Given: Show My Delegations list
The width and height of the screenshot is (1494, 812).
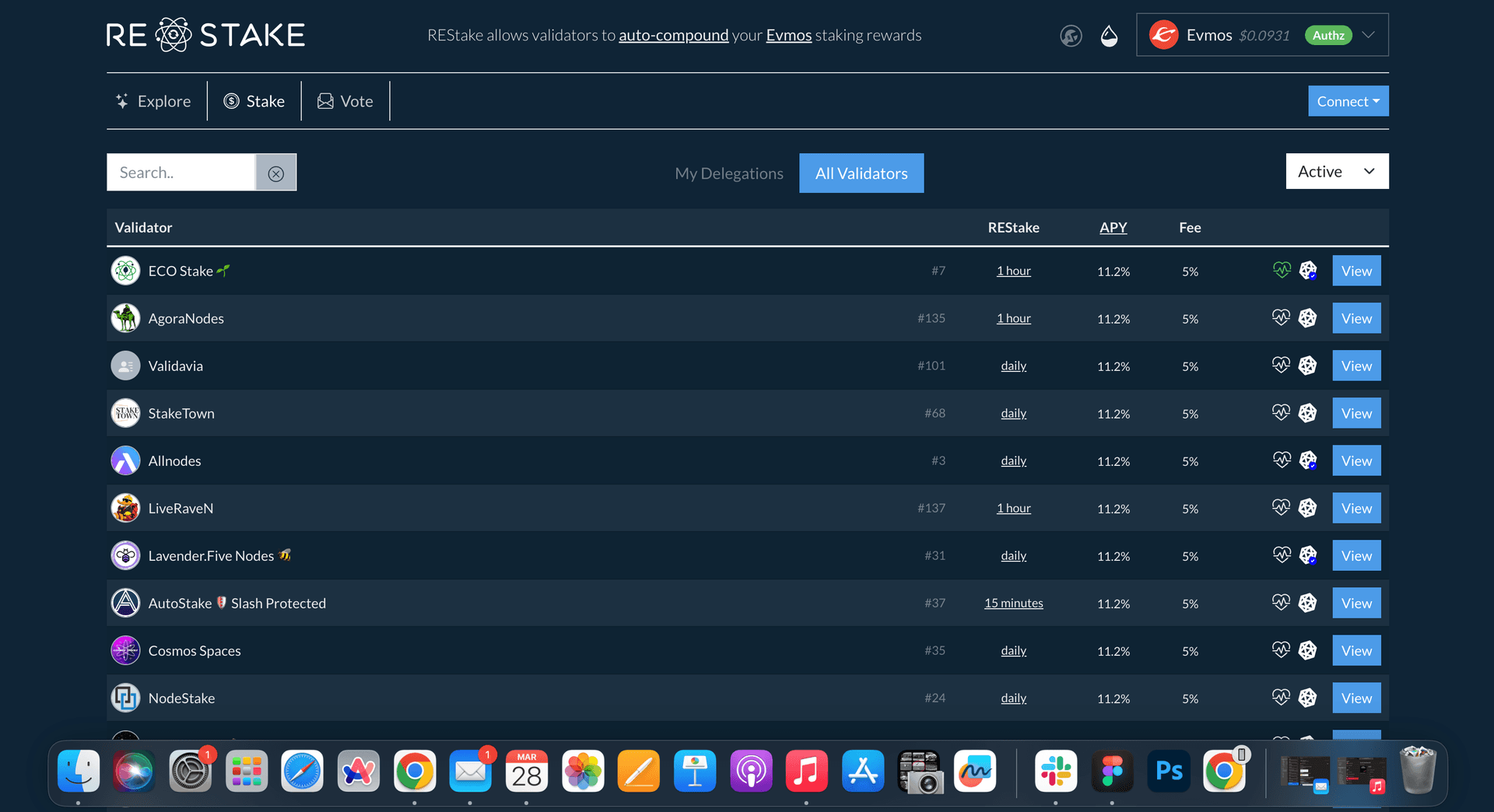Looking at the screenshot, I should [x=729, y=173].
